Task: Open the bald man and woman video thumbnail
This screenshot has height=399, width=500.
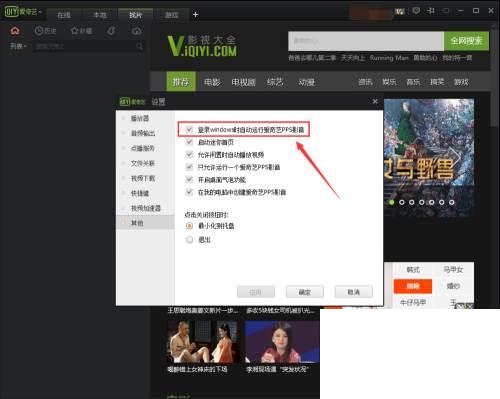Action: coord(203,342)
